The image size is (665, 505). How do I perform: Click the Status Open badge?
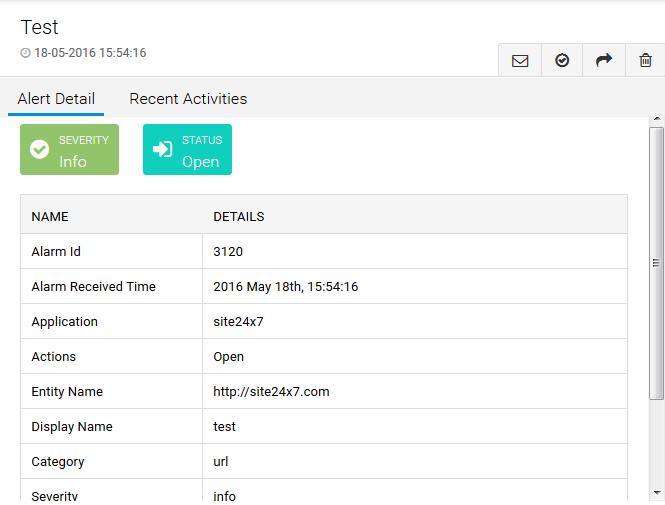click(x=187, y=150)
